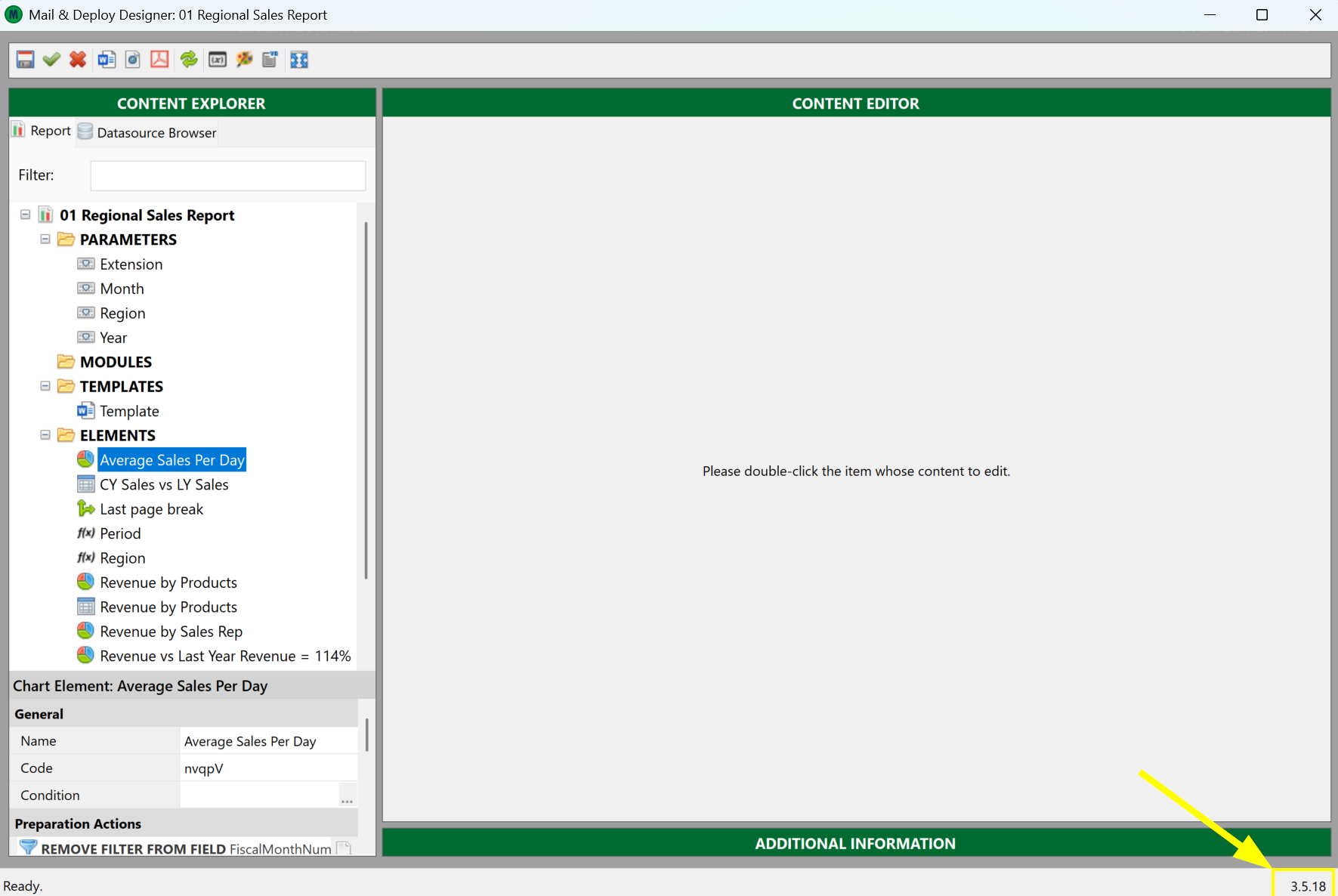
Task: Click the red PDF toolbar icon
Action: click(159, 60)
